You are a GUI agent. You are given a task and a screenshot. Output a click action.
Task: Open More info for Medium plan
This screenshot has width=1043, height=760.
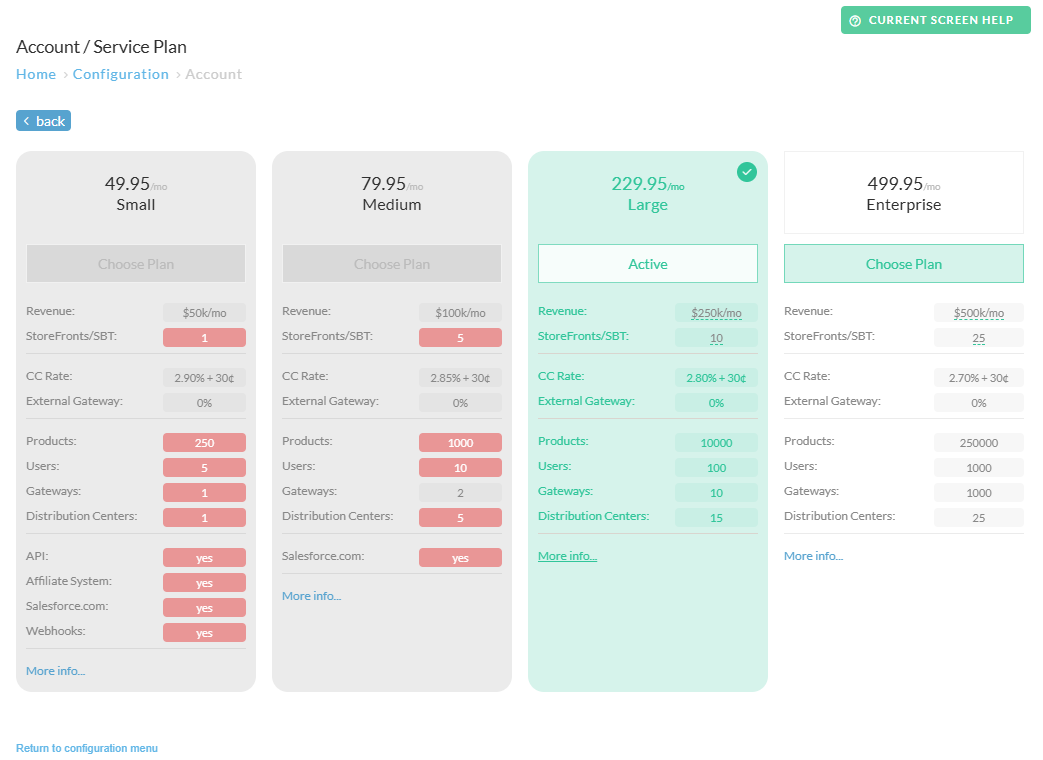click(311, 596)
